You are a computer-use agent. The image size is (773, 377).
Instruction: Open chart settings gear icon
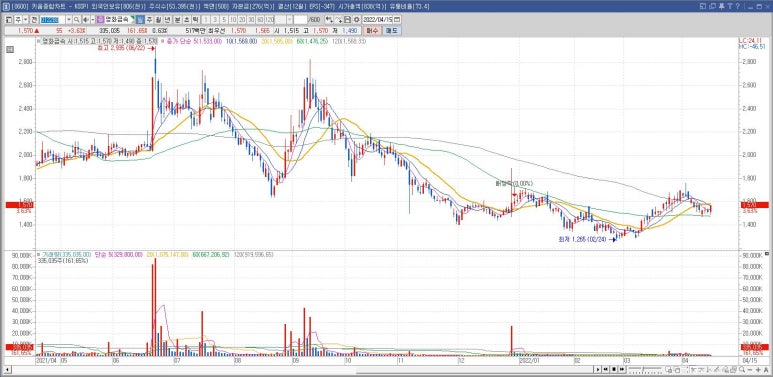(356, 20)
